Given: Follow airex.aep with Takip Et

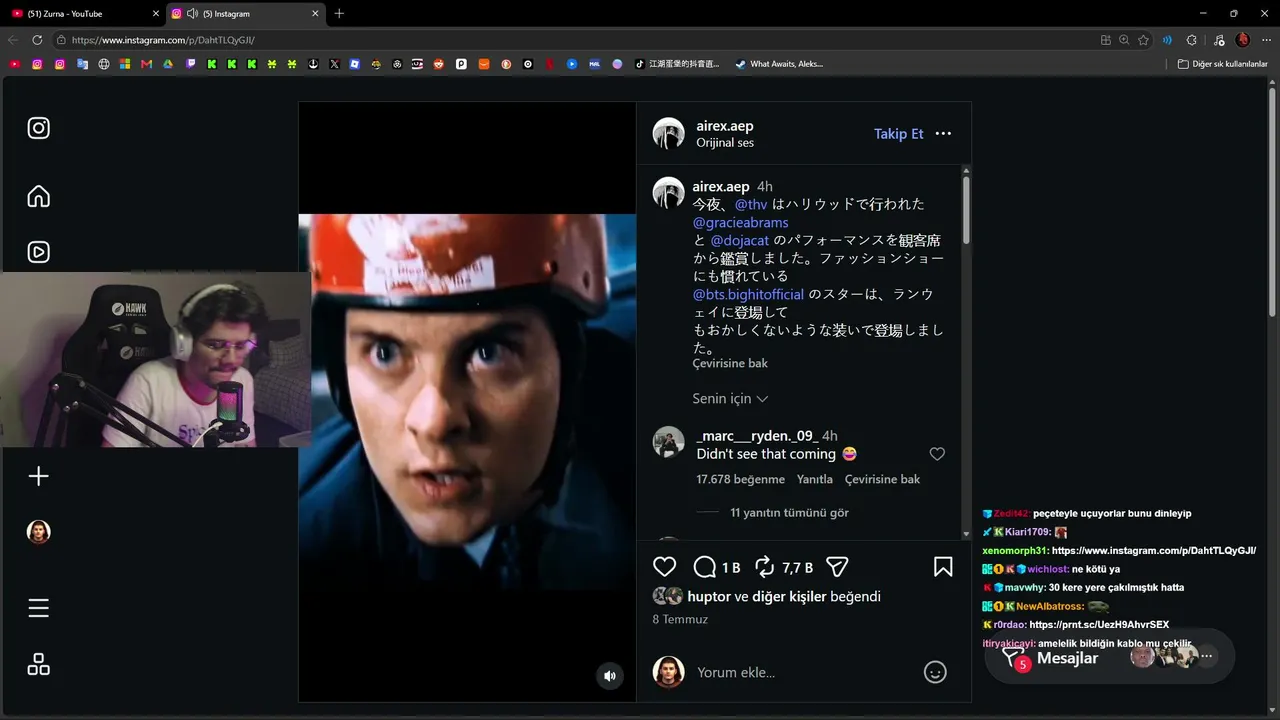Looking at the screenshot, I should 899,133.
